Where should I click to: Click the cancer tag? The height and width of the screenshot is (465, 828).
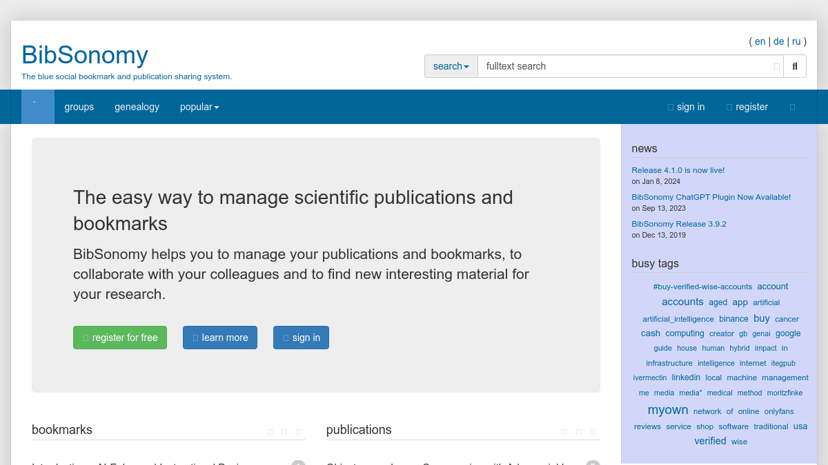[786, 319]
